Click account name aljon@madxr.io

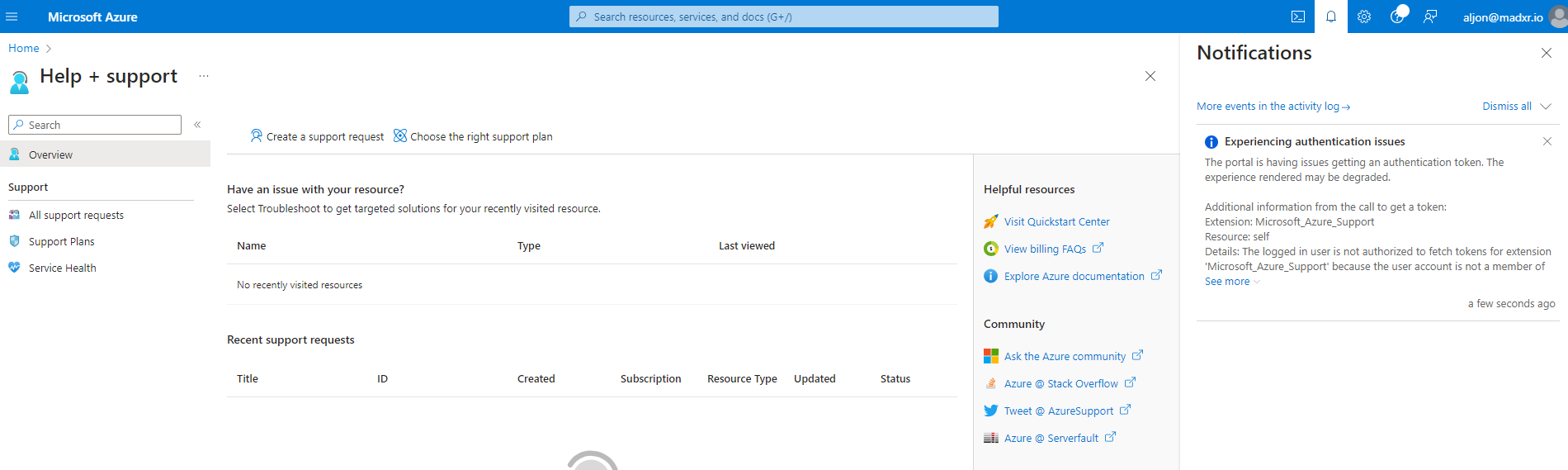point(1503,17)
